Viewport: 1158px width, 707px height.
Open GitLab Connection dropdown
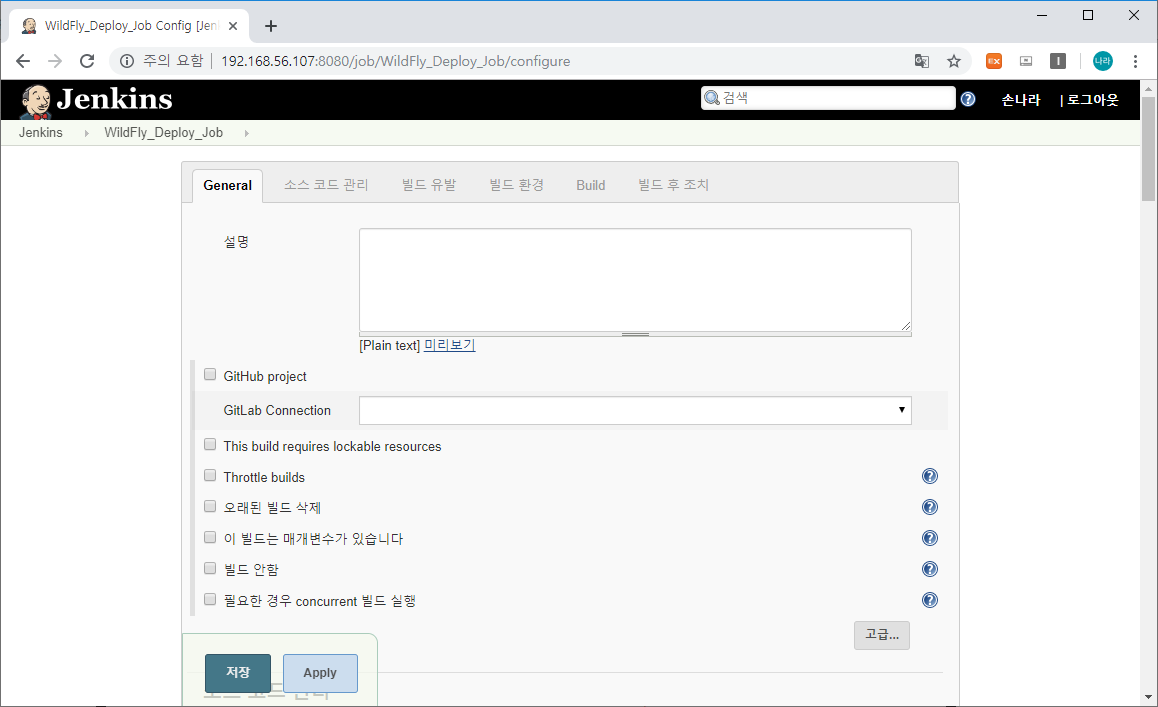[635, 411]
